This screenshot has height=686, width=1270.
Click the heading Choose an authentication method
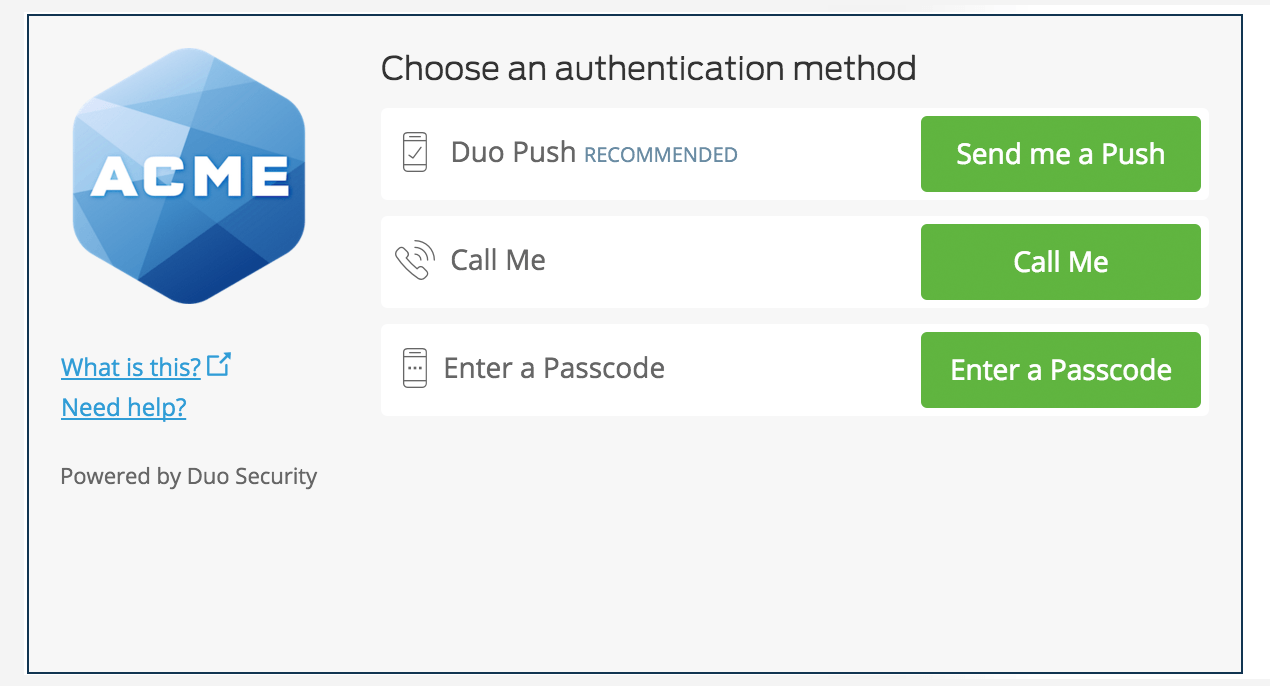(x=648, y=68)
